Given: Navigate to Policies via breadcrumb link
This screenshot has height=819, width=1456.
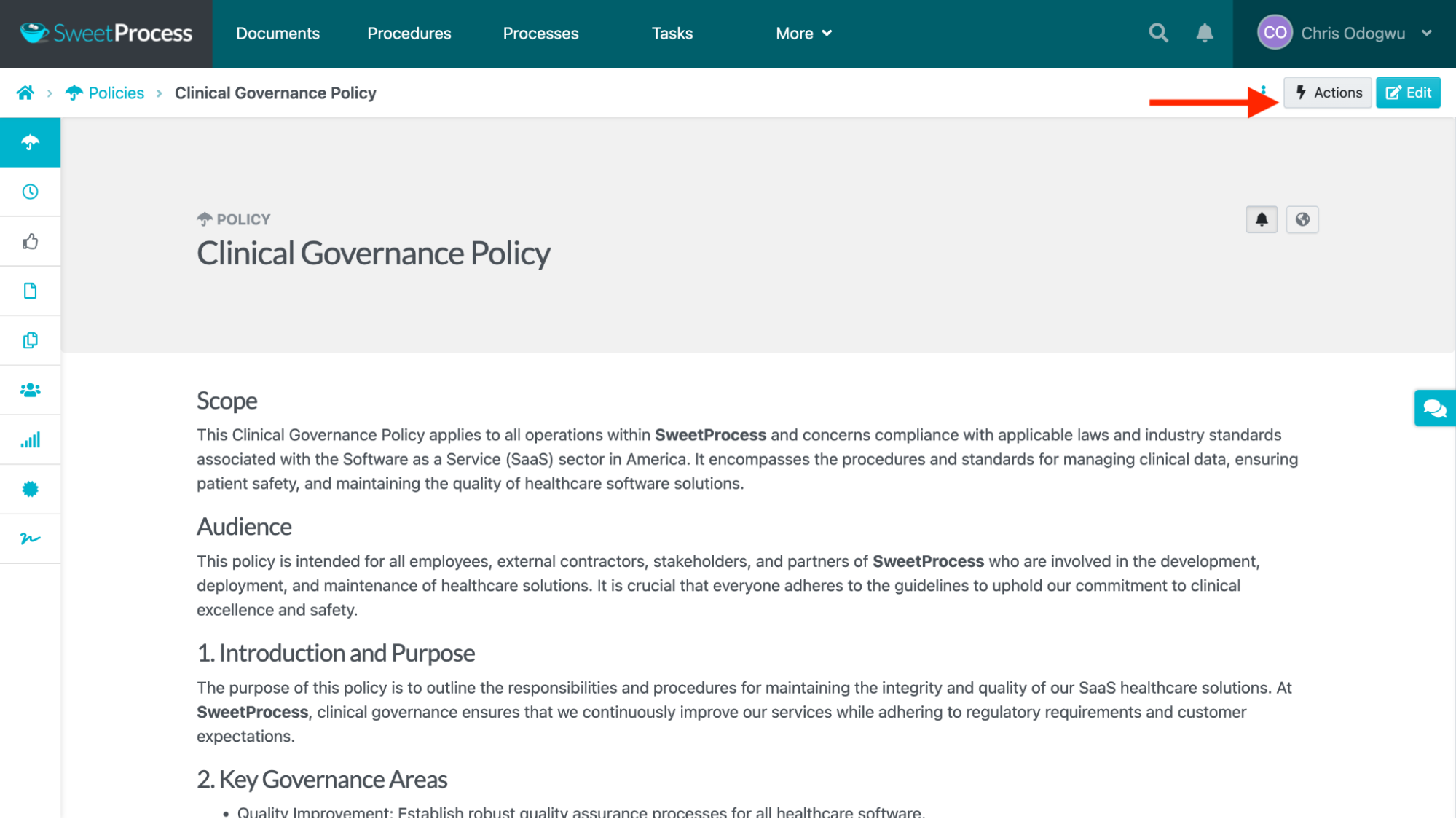Looking at the screenshot, I should click(x=116, y=93).
